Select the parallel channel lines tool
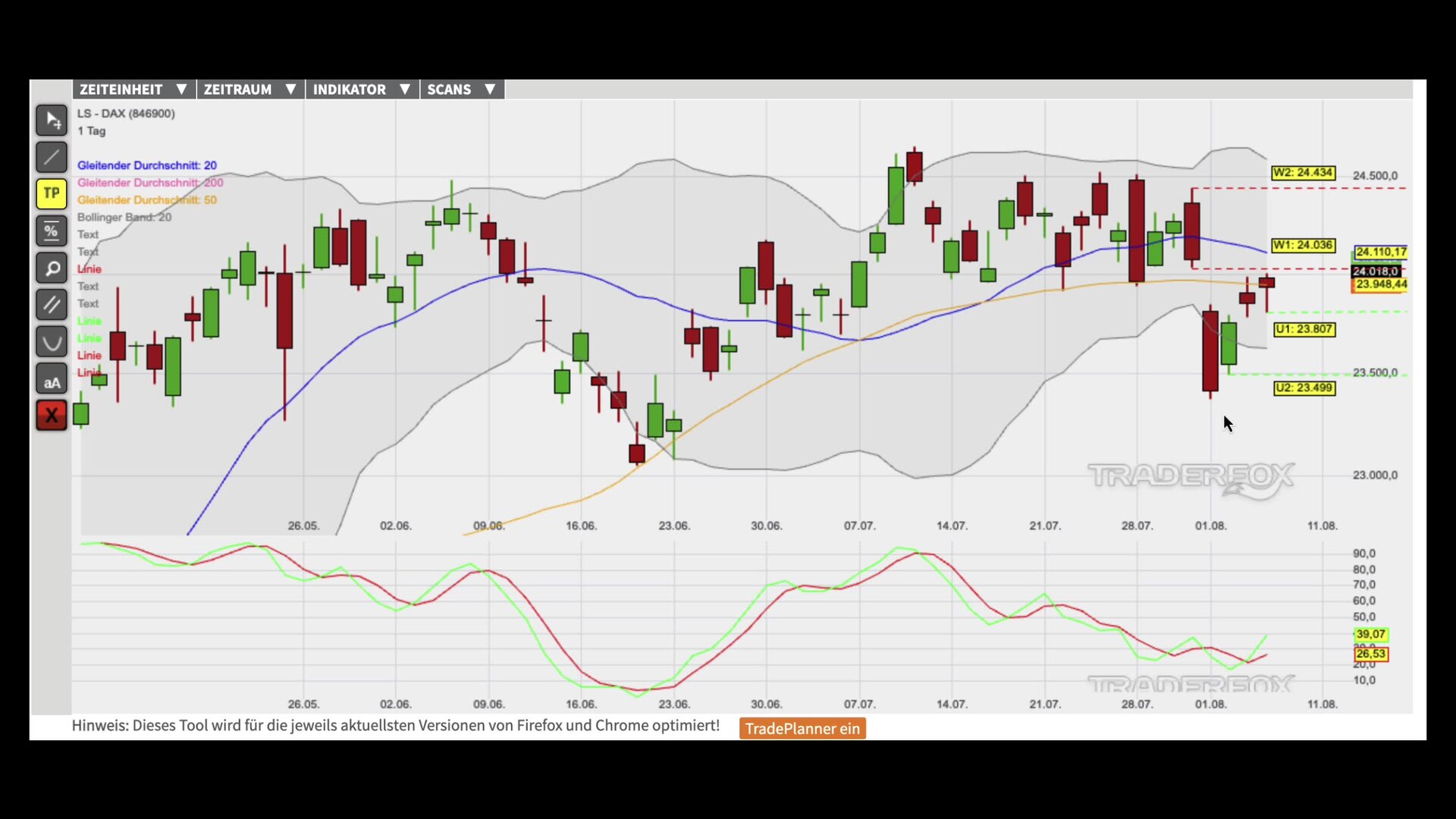1456x819 pixels. tap(52, 305)
